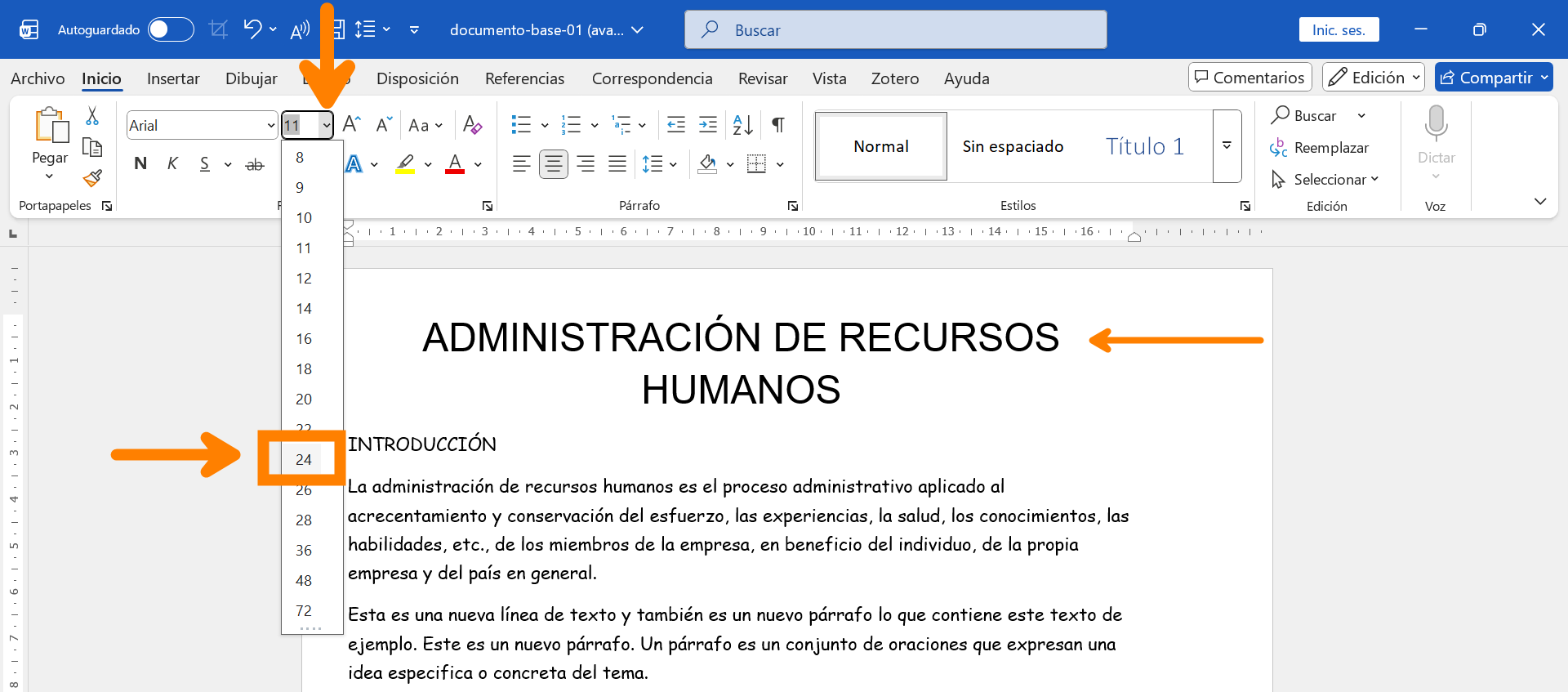The width and height of the screenshot is (1568, 692).
Task: Open the Edición mode dropdown
Action: [1374, 78]
